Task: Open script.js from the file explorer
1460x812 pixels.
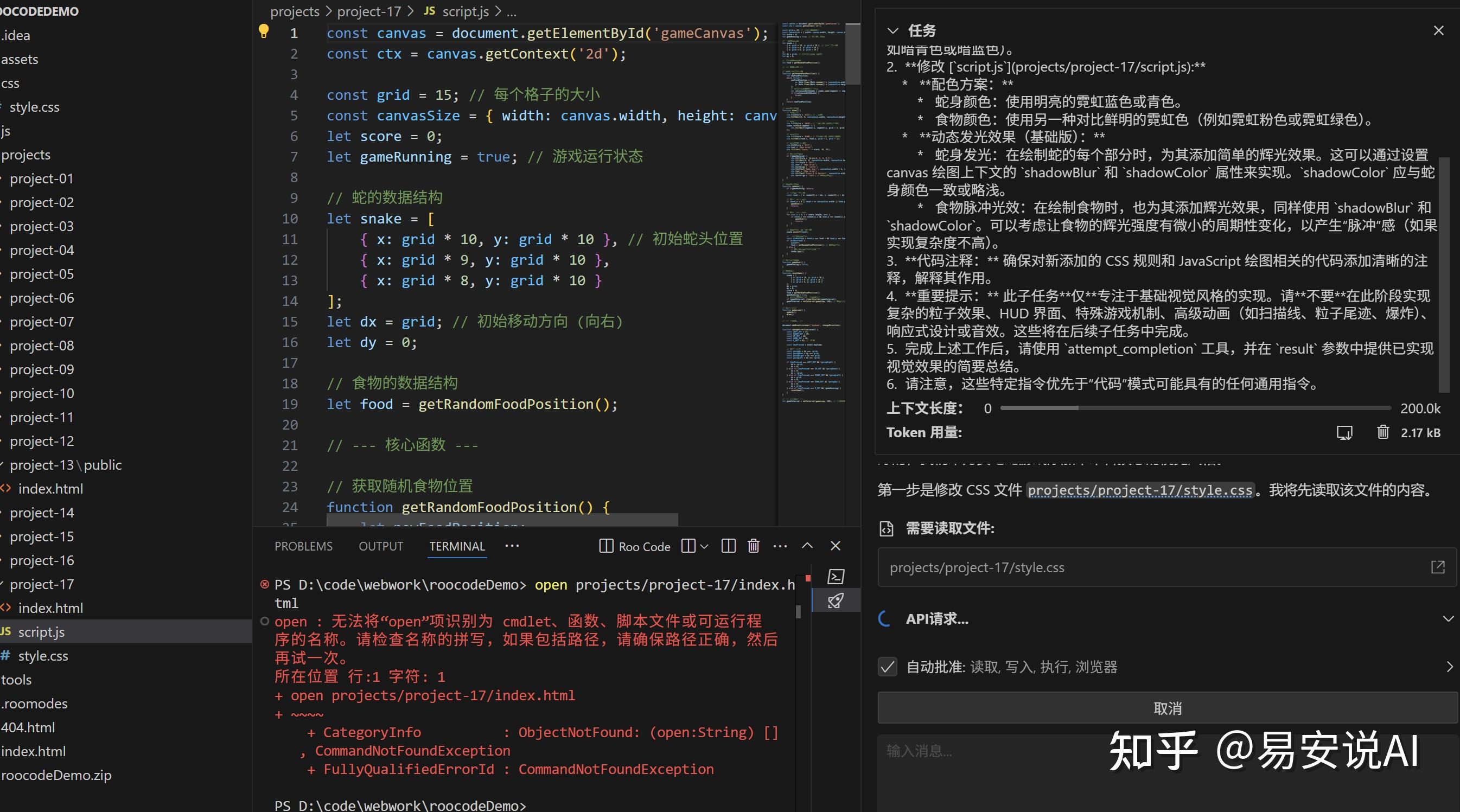Action: [x=42, y=632]
